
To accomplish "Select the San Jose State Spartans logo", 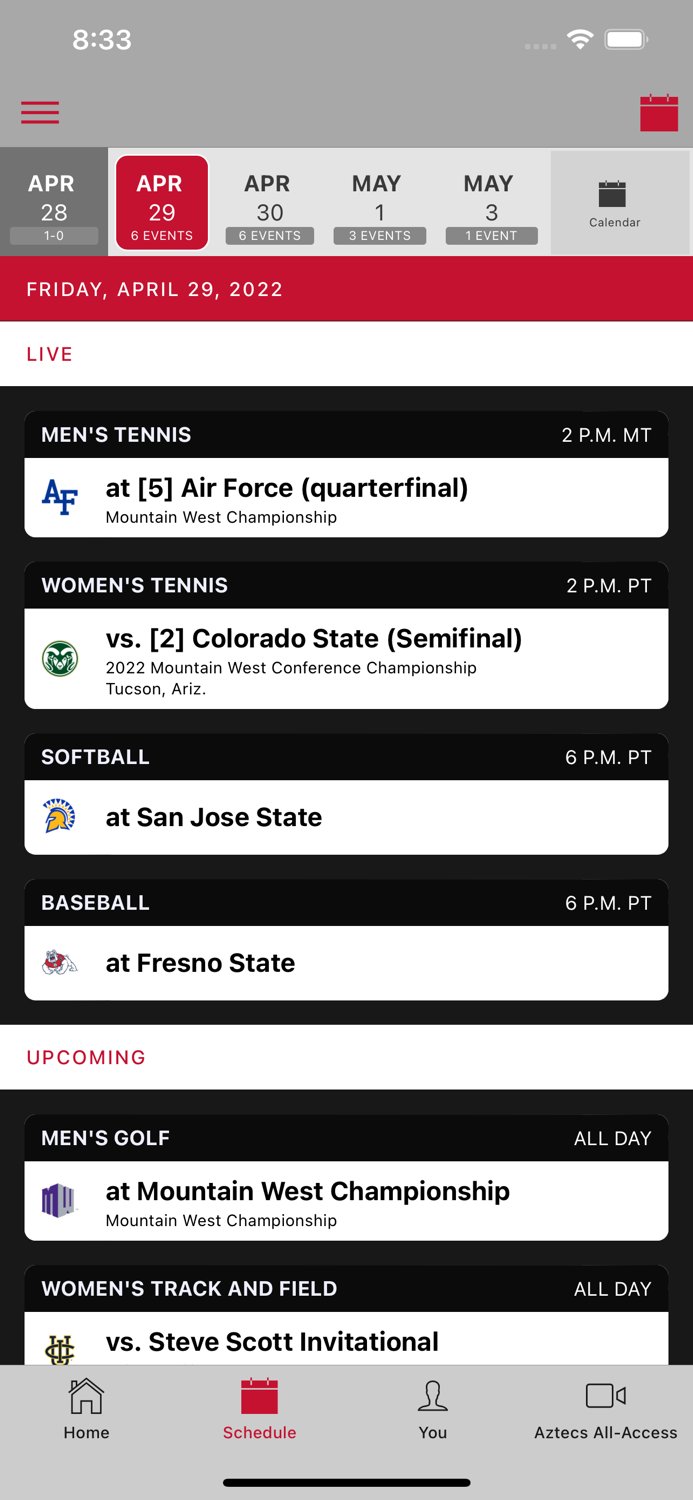I will 60,817.
